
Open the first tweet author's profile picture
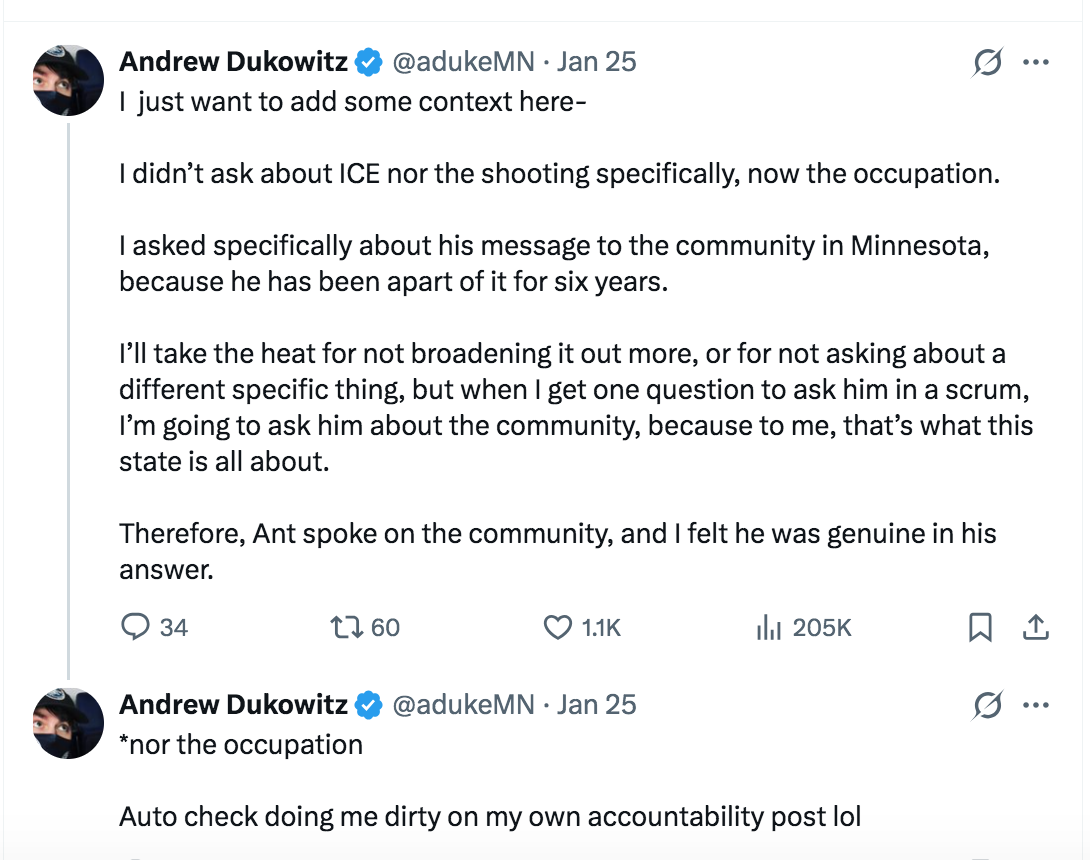(x=69, y=81)
